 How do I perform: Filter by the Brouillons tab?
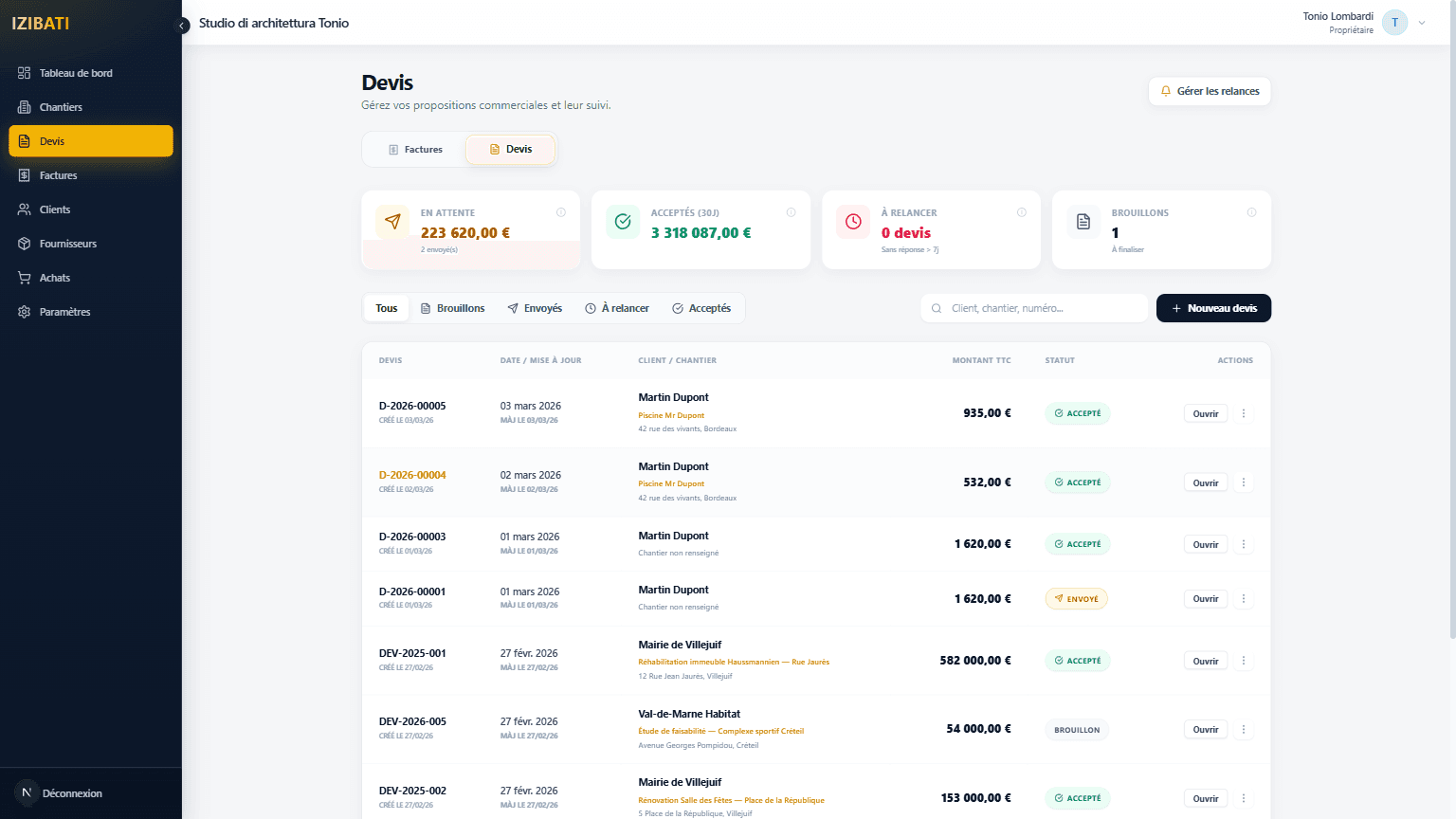pos(452,308)
